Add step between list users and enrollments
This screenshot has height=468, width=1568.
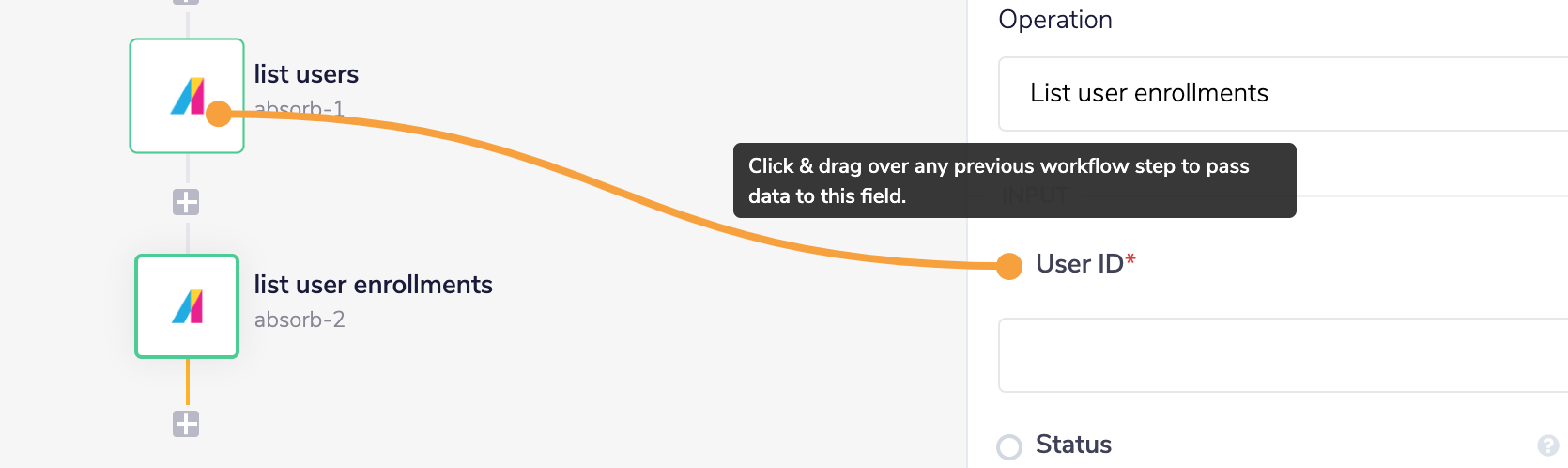point(186,202)
